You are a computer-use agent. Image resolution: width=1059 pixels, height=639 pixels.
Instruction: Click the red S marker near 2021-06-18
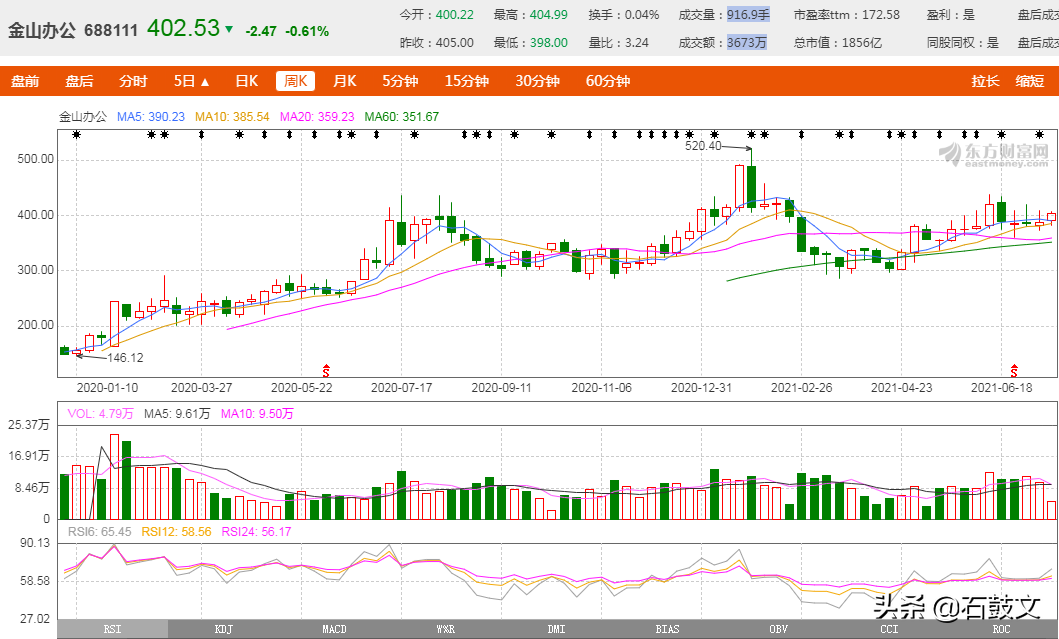pyautogui.click(x=1014, y=371)
